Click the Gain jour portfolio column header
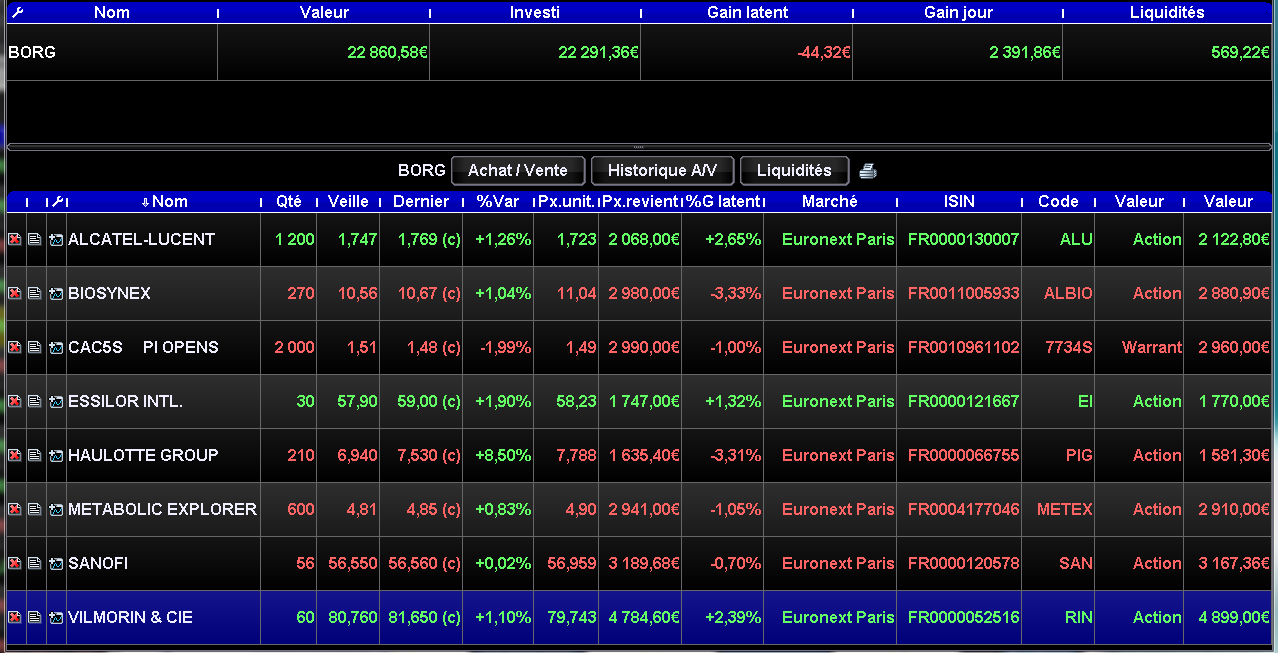 click(958, 13)
